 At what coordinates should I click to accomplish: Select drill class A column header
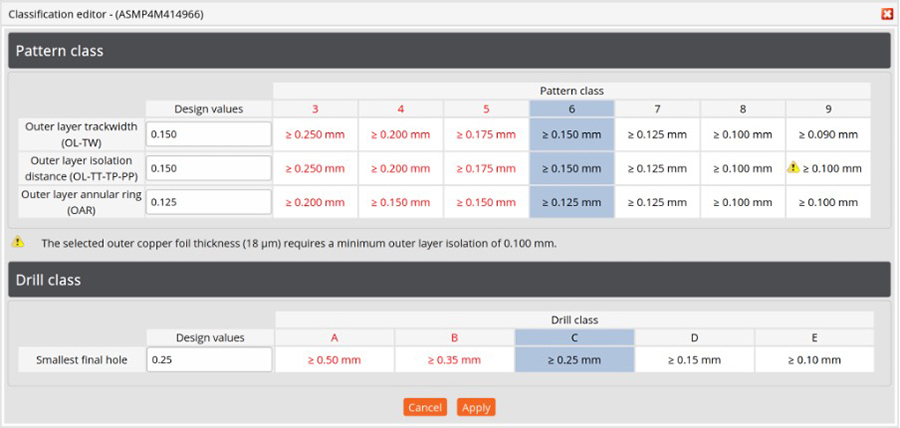click(x=334, y=337)
